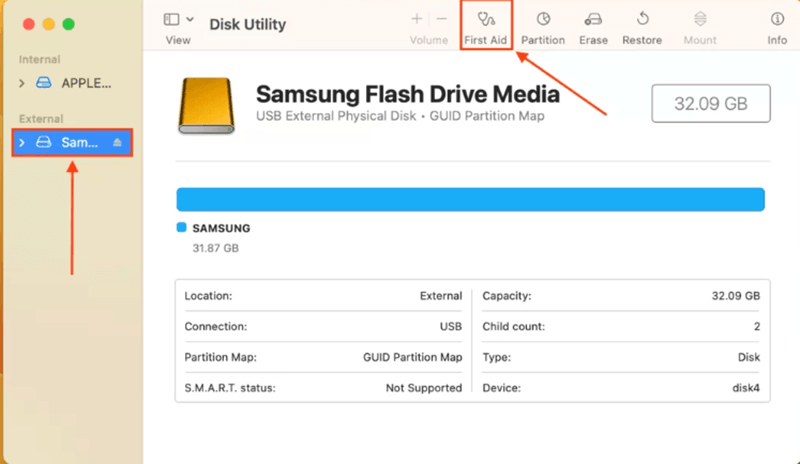The width and height of the screenshot is (800, 464).
Task: Click the Erase toolbar icon
Action: click(x=593, y=20)
